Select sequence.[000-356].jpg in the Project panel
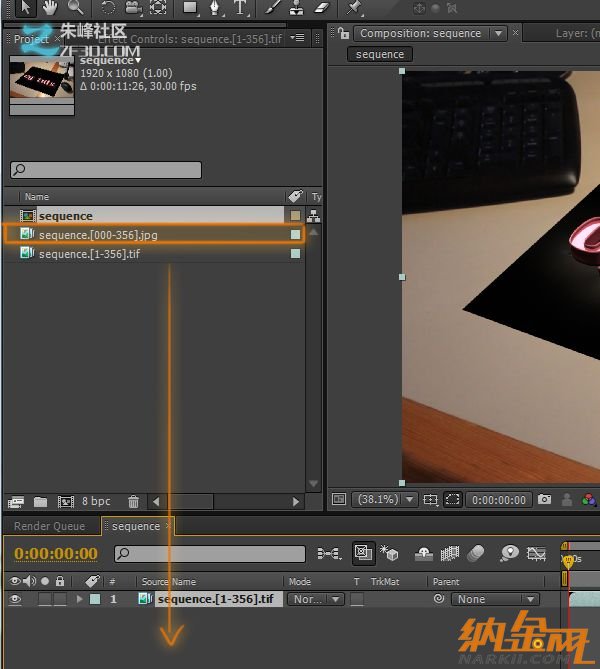Screen dimensions: 600x669 (98, 235)
